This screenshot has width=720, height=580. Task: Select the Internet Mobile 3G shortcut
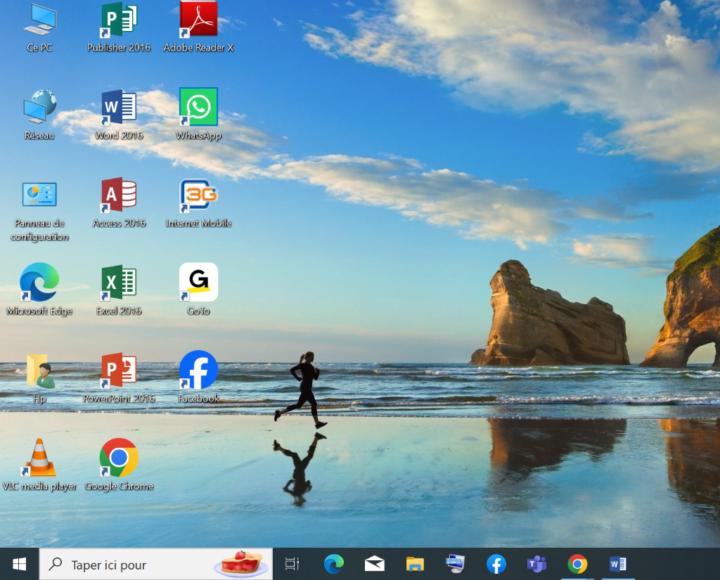pos(198,195)
